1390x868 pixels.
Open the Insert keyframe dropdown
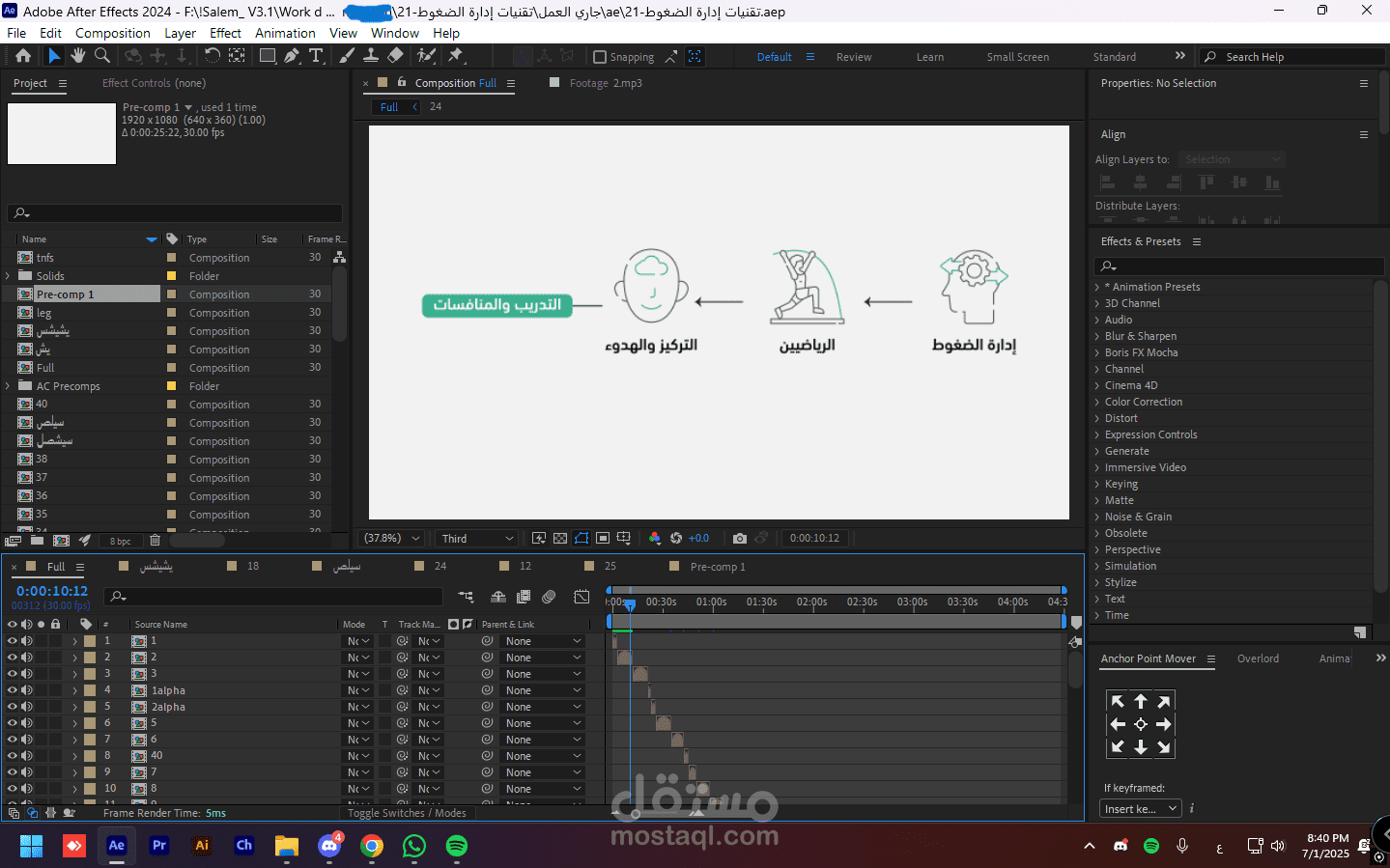pyautogui.click(x=1141, y=808)
